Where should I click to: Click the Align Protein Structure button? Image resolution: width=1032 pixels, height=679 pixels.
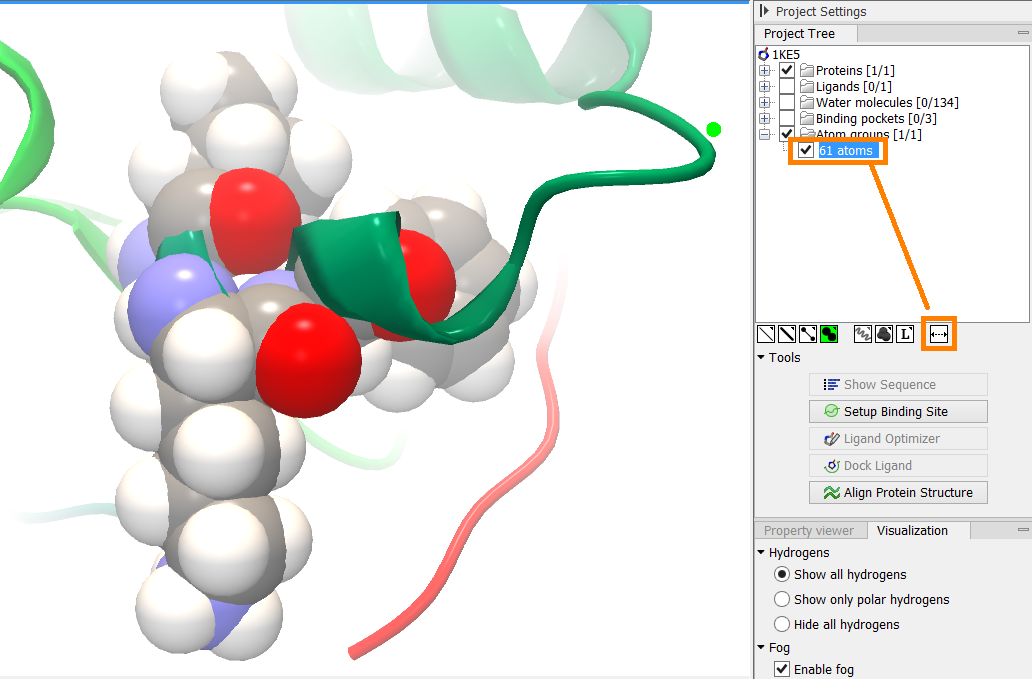tap(897, 492)
